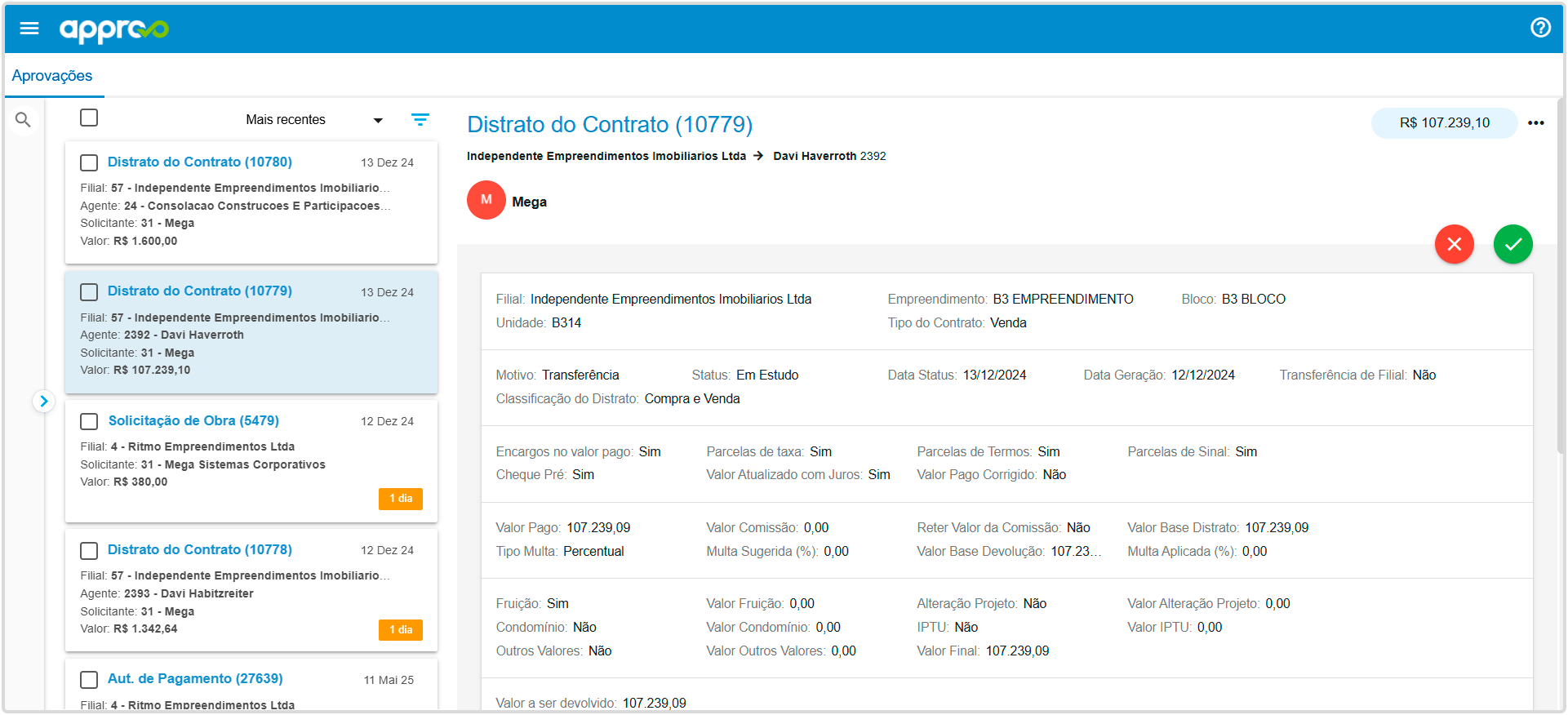Image resolution: width=1568 pixels, height=715 pixels.
Task: Select checkbox for Solicitação de Obra (5479)
Action: coord(89,421)
